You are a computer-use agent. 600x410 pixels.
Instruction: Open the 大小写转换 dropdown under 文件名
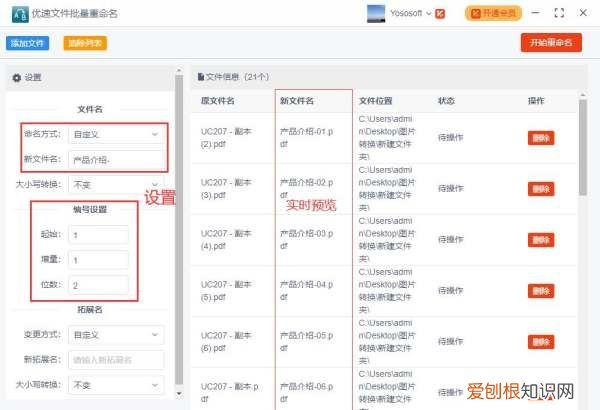coord(116,185)
